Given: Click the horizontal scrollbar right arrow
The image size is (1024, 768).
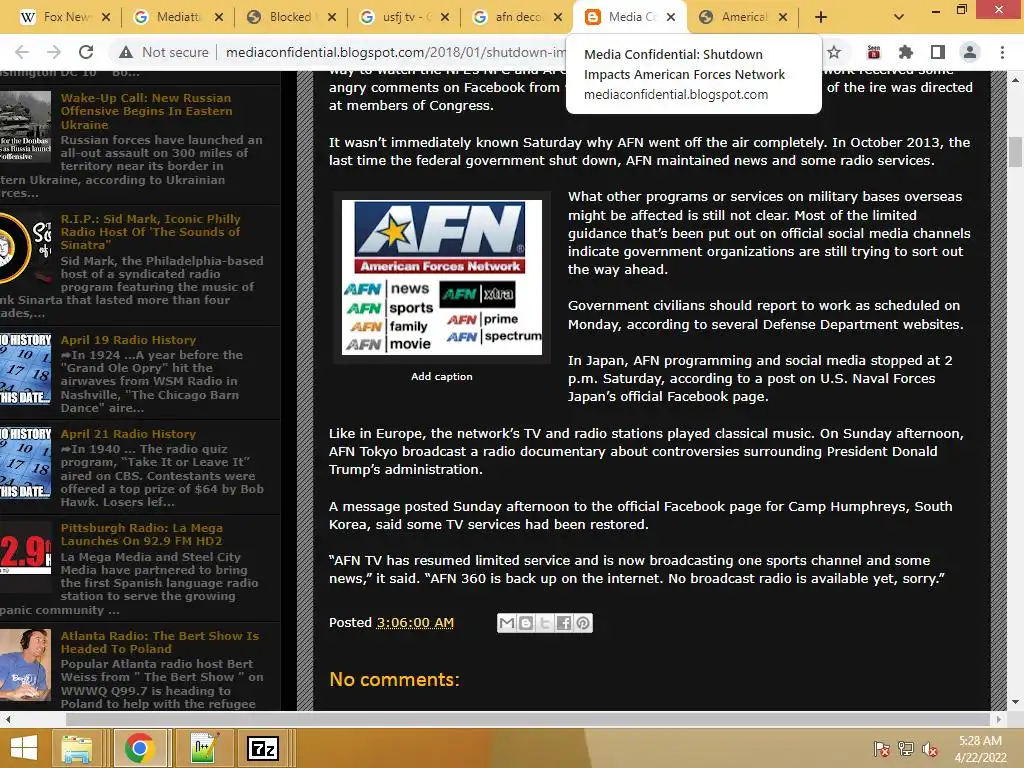Looking at the screenshot, I should (998, 719).
